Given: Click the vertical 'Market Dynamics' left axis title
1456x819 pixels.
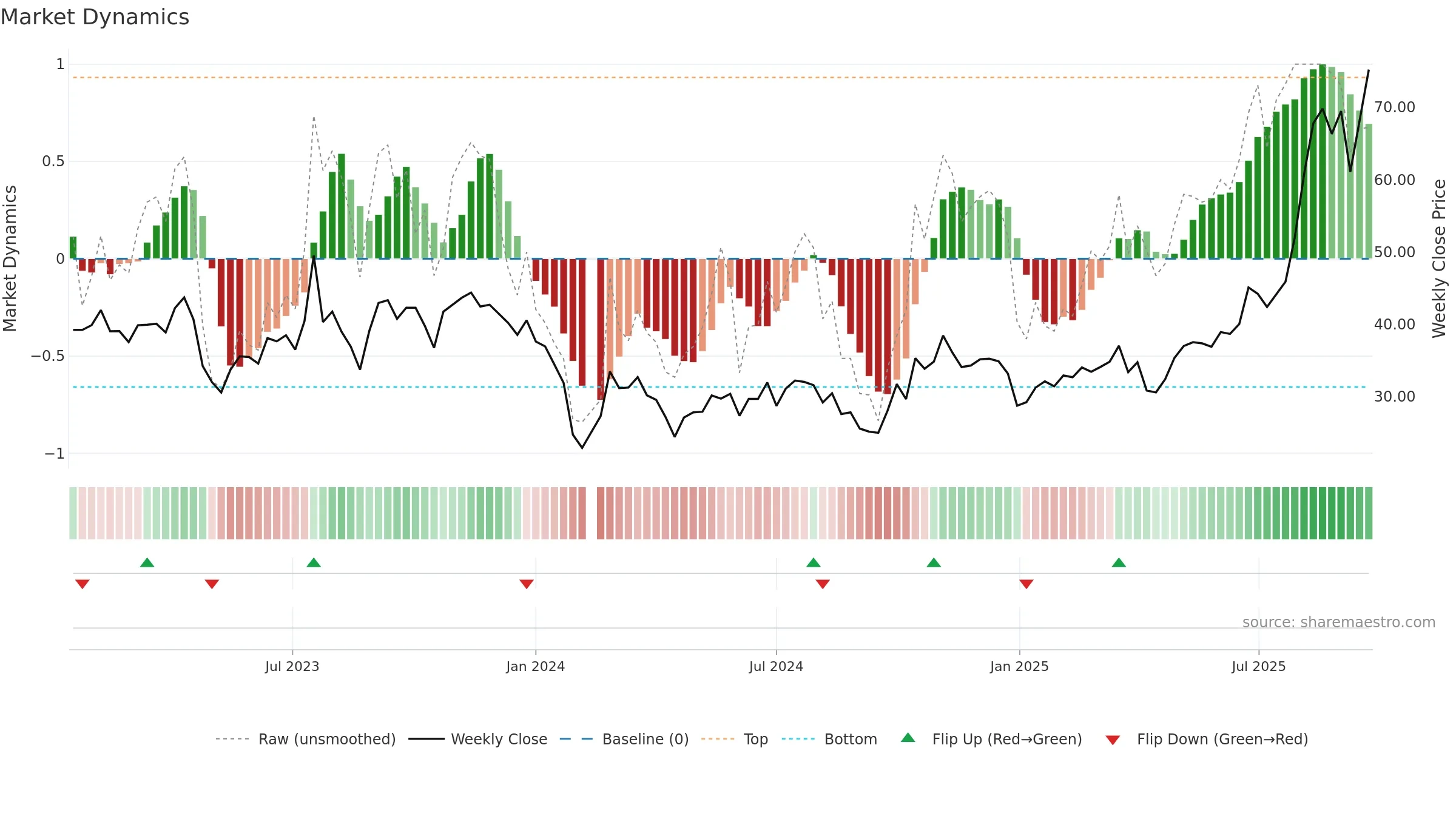Looking at the screenshot, I should tap(10, 258).
